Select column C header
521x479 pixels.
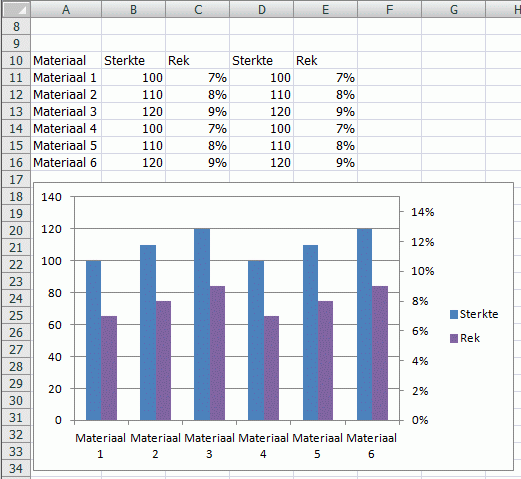(x=198, y=9)
